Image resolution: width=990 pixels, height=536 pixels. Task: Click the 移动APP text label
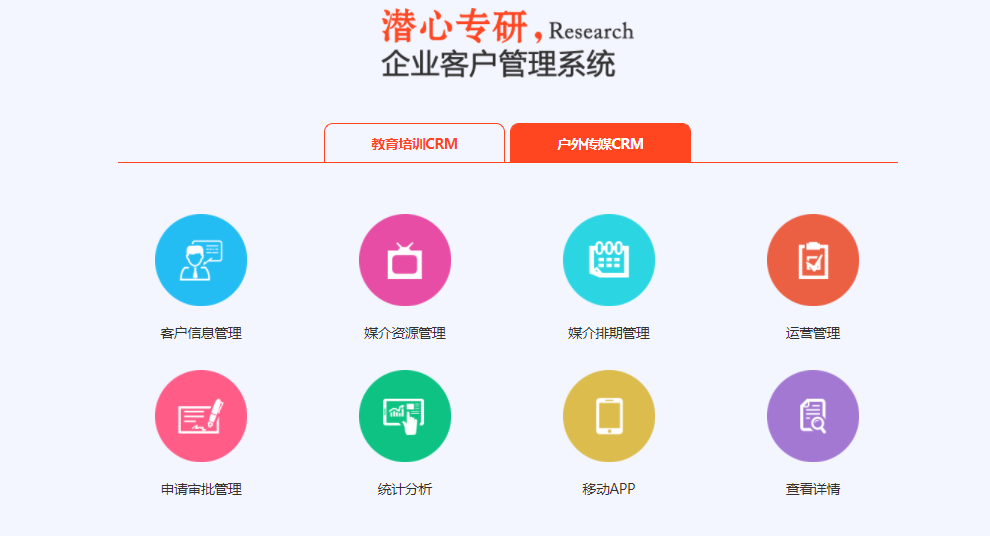click(x=609, y=489)
